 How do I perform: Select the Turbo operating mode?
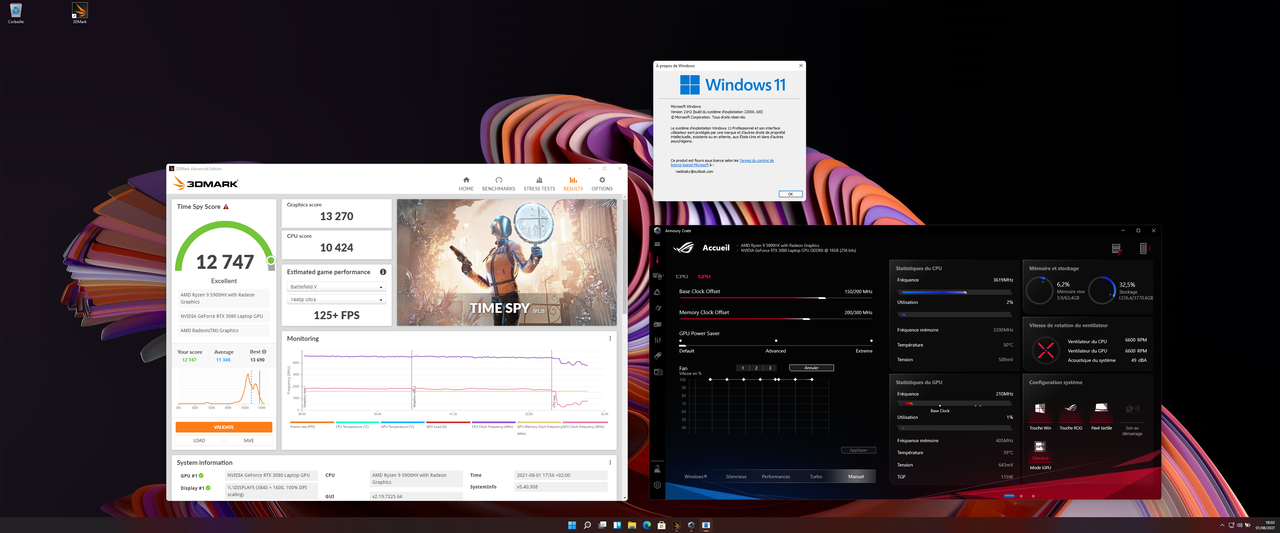(816, 476)
